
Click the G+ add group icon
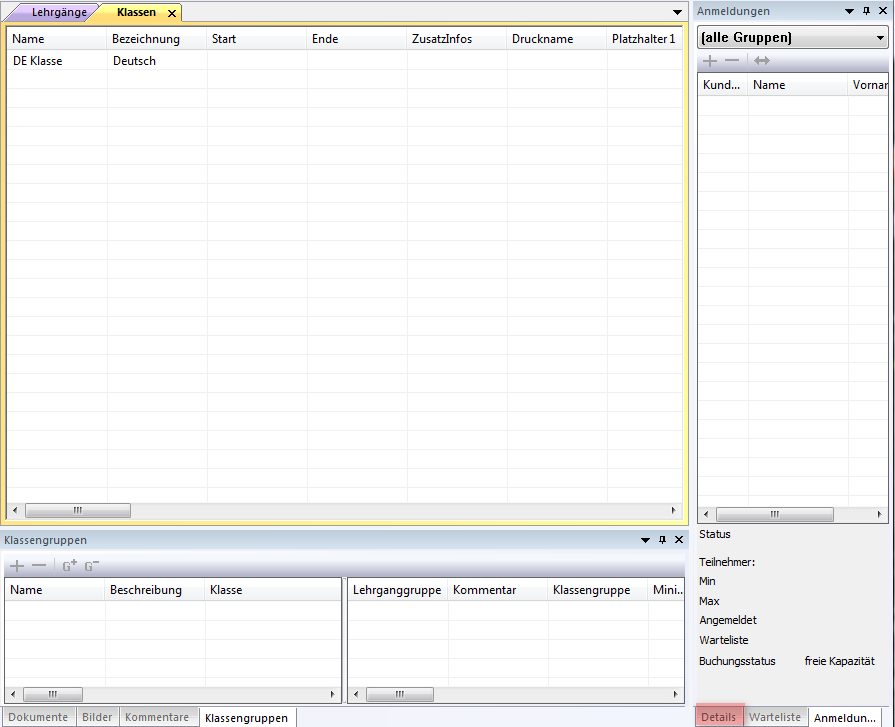(69, 566)
